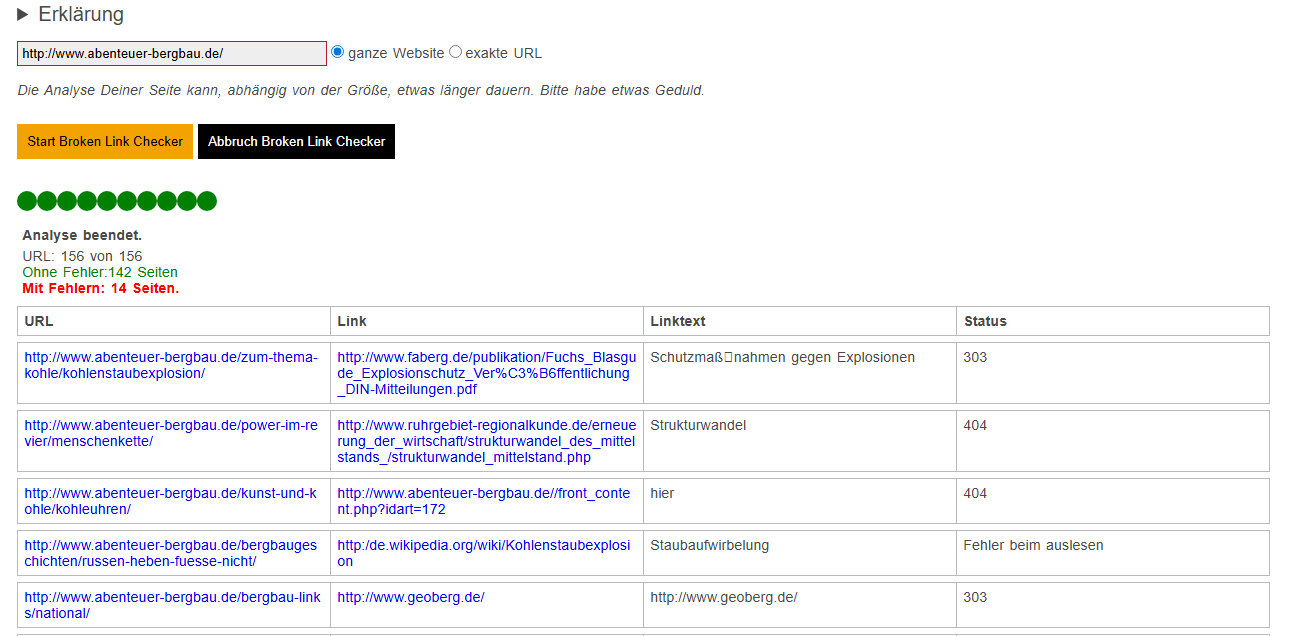Open the faberg.de Explosionsschutz PDF link
The width and height of the screenshot is (1292, 636).
[x=486, y=373]
